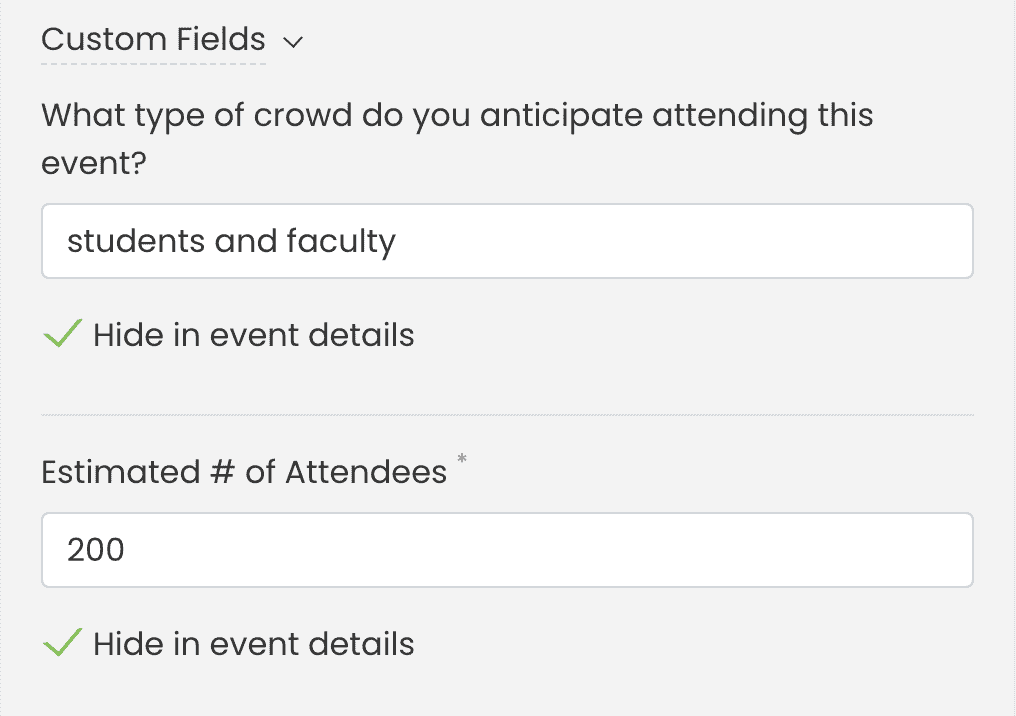Toggle green checkmark under attendees field
Viewport: 1016px width, 716px height.
[62, 644]
